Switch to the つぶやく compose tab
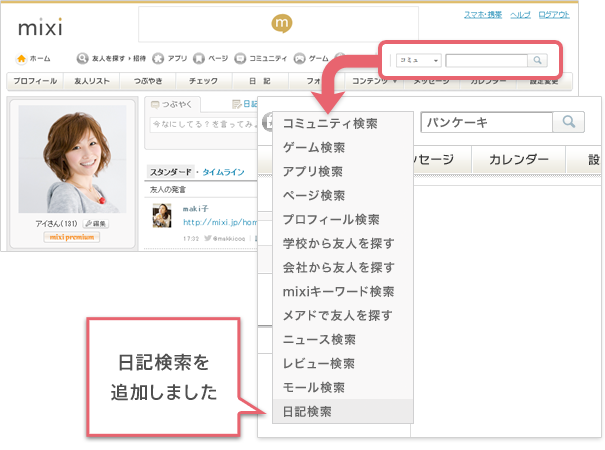This screenshot has width=605, height=450. (172, 105)
